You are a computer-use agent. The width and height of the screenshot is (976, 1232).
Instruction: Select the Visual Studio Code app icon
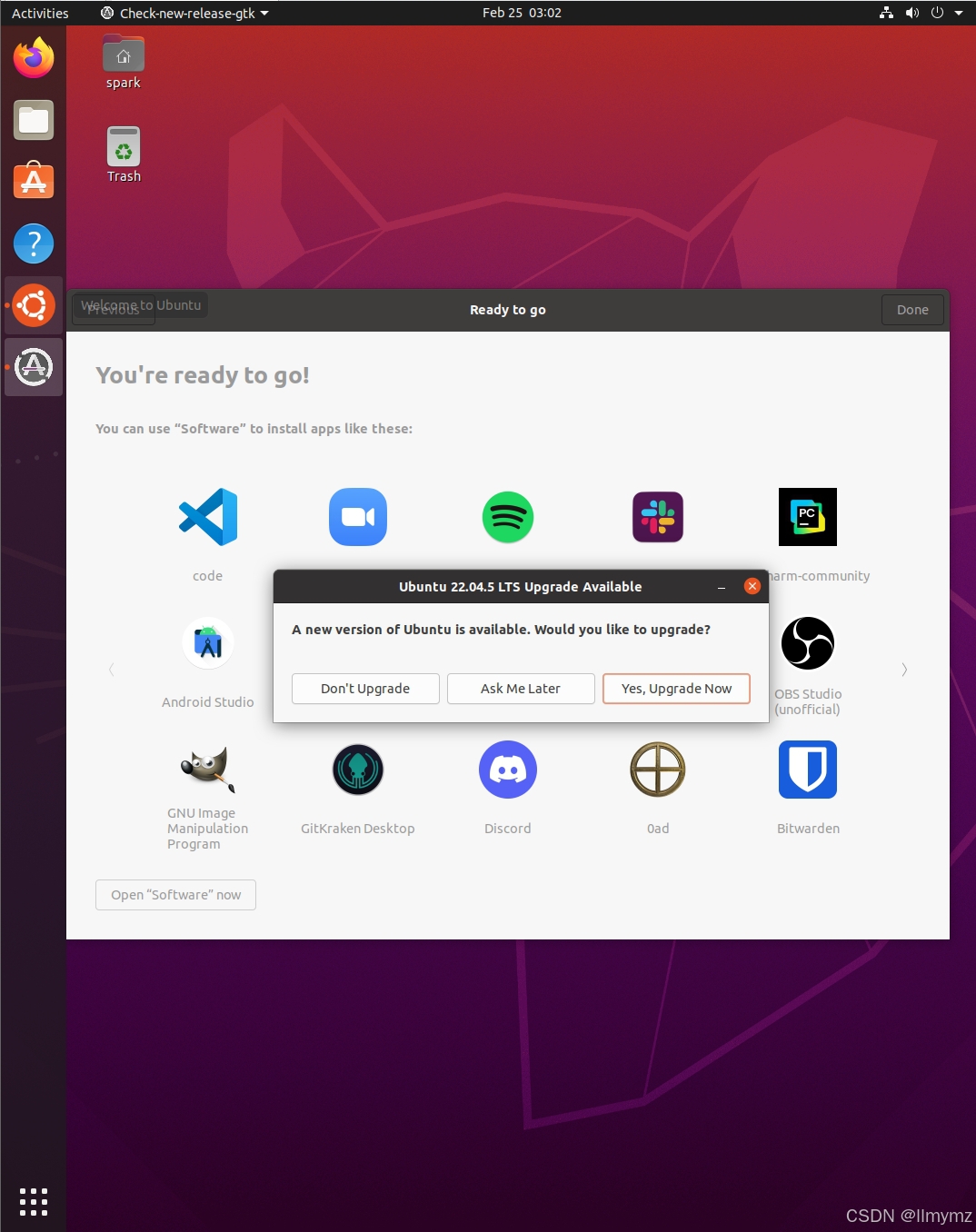point(208,517)
